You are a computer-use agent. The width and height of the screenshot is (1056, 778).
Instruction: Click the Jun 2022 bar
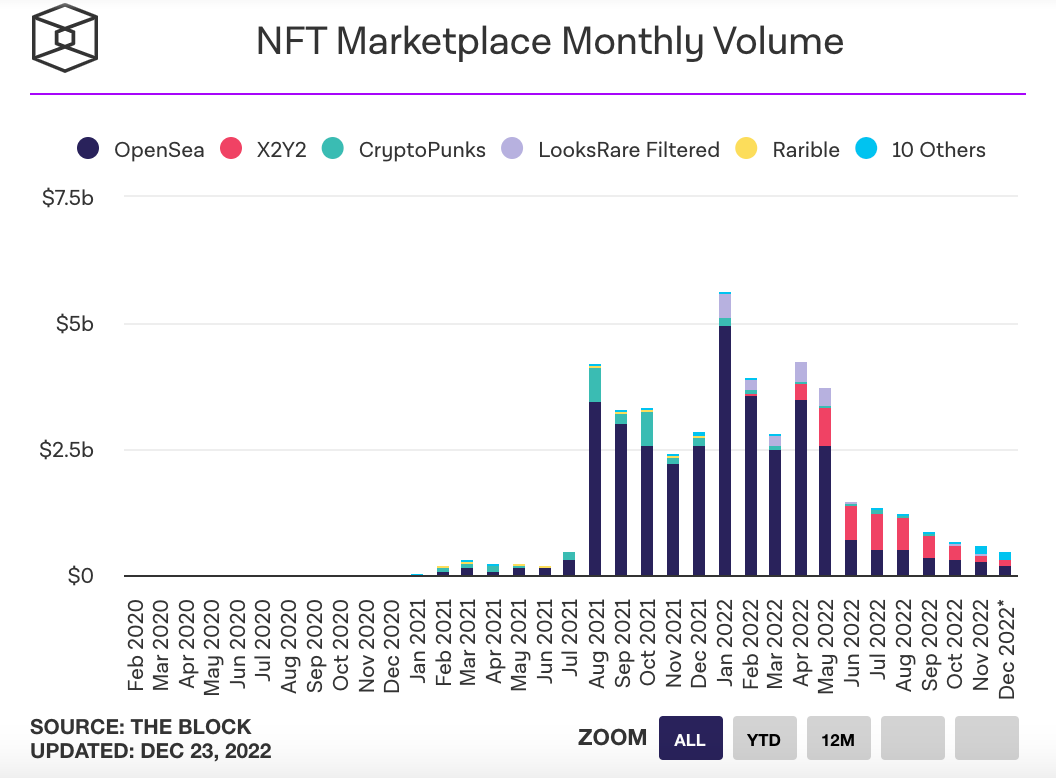point(851,539)
